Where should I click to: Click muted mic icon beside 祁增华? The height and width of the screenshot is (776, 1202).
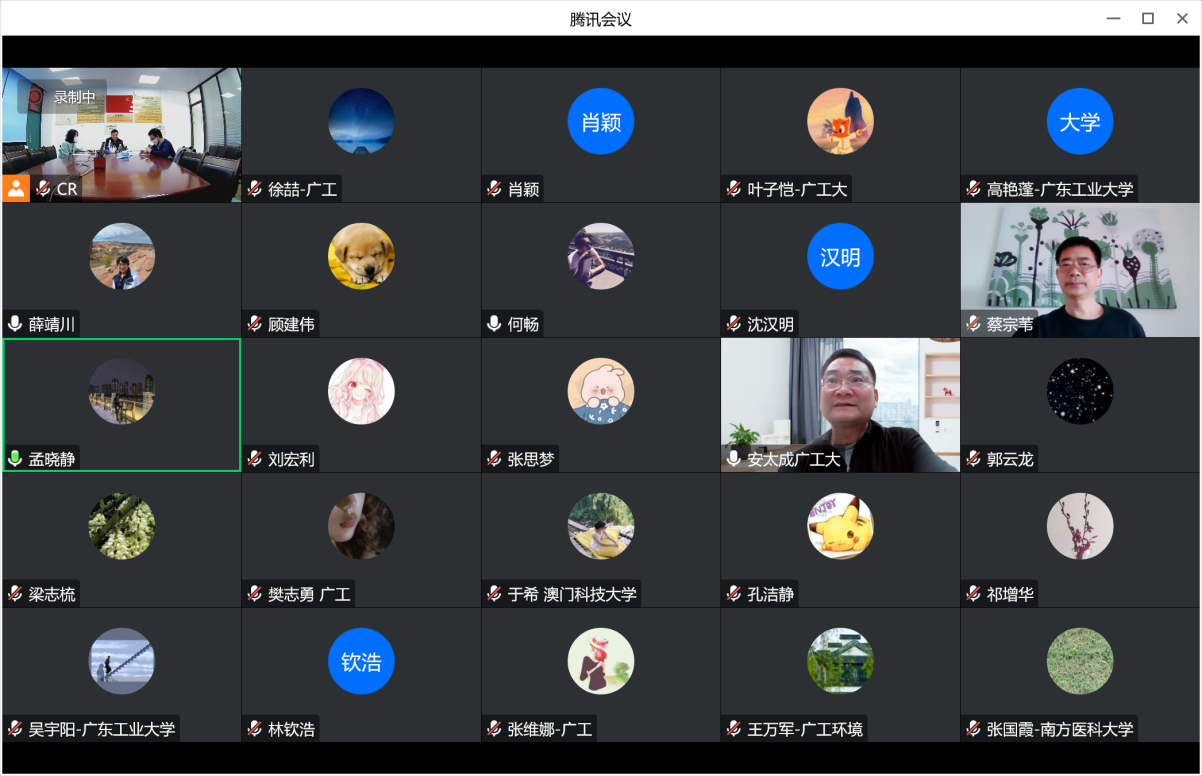click(x=974, y=594)
